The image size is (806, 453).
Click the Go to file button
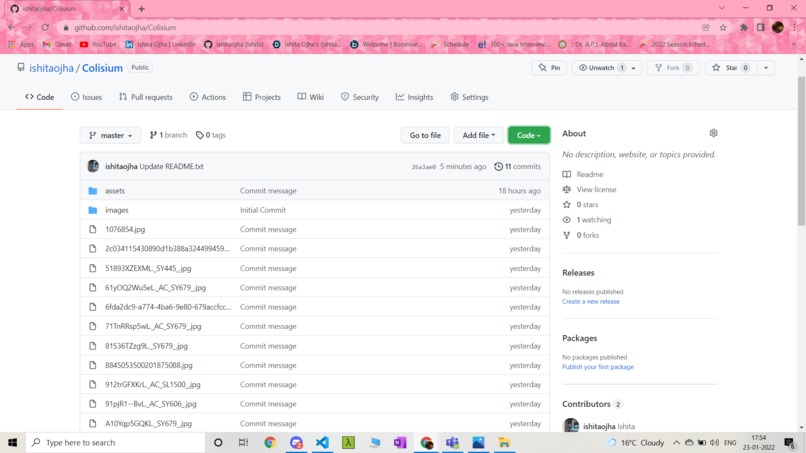tap(425, 135)
